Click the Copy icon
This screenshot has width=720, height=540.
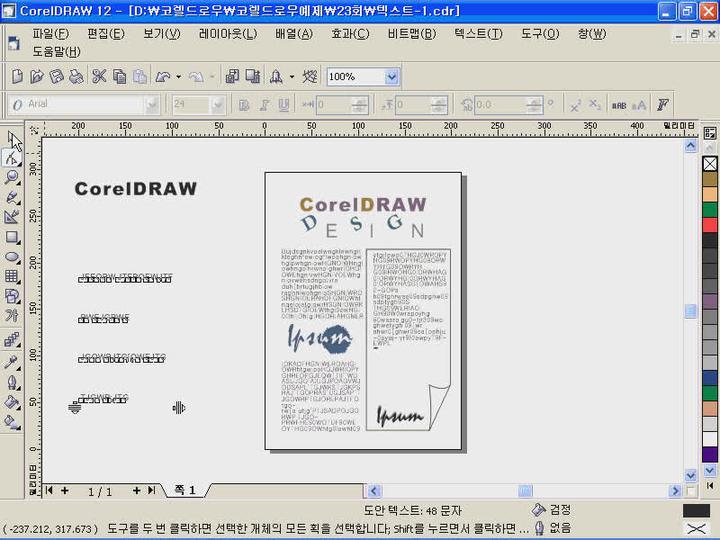119,76
